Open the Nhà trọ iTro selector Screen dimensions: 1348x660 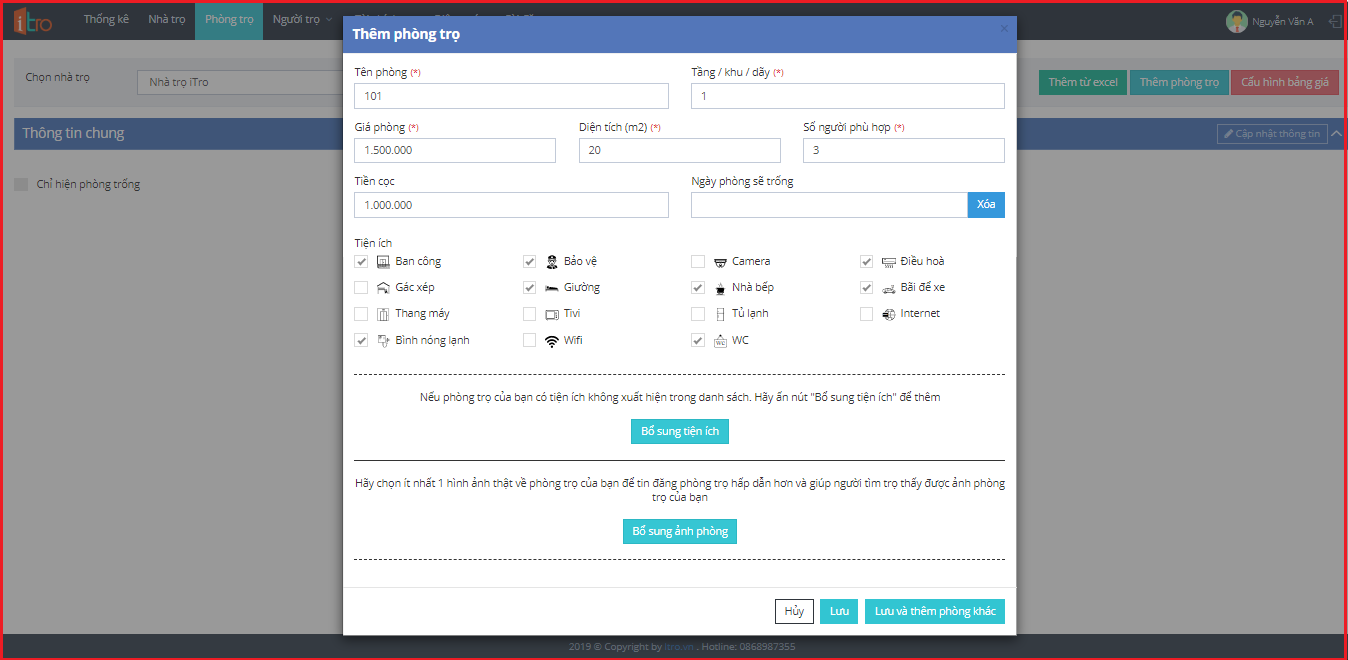click(x=240, y=82)
